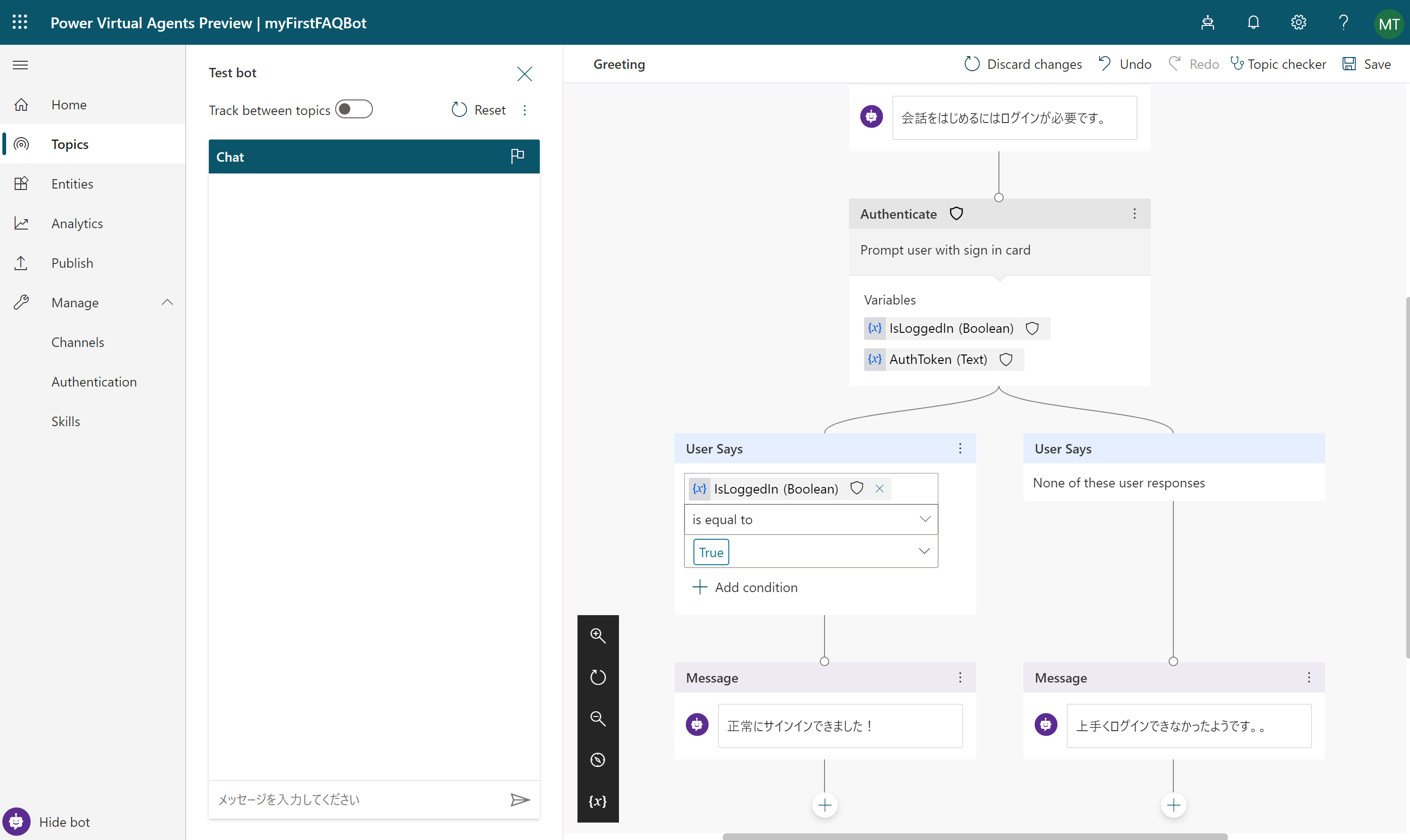
Task: Open Authentication under Manage
Action: (94, 382)
